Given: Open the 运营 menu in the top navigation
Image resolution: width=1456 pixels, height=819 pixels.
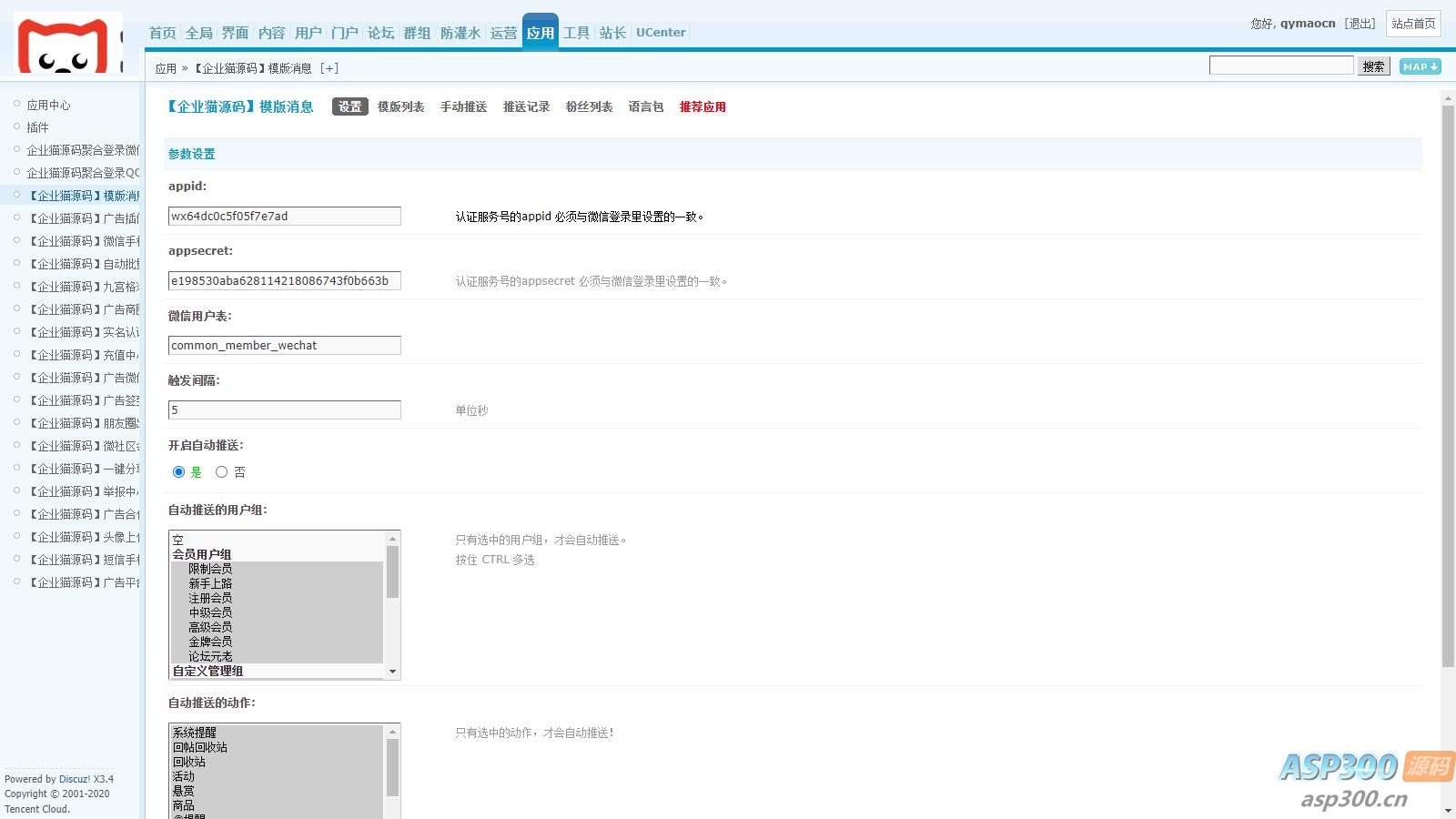Looking at the screenshot, I should coord(503,33).
